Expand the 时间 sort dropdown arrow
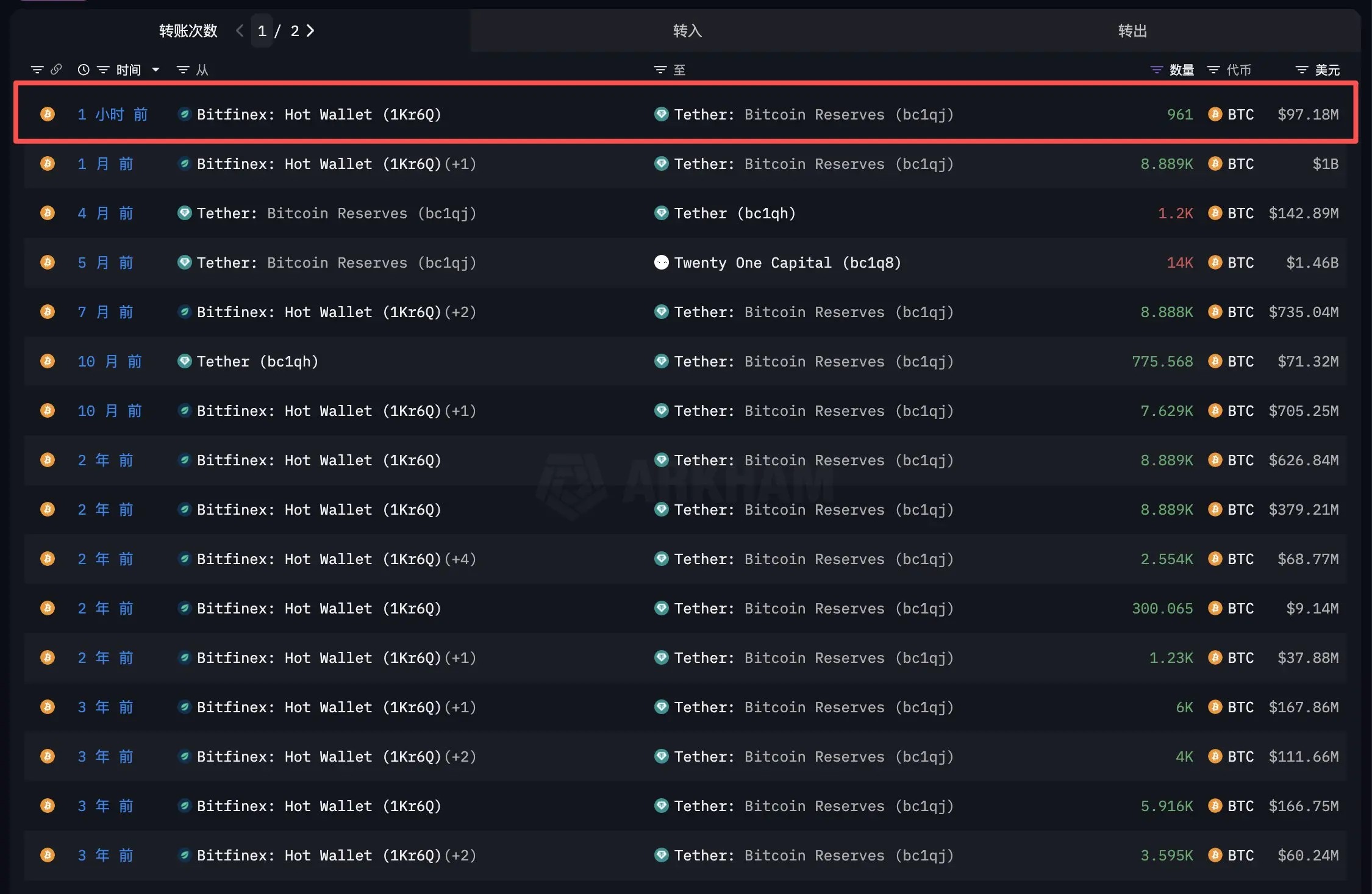Viewport: 1372px width, 894px height. 156,70
